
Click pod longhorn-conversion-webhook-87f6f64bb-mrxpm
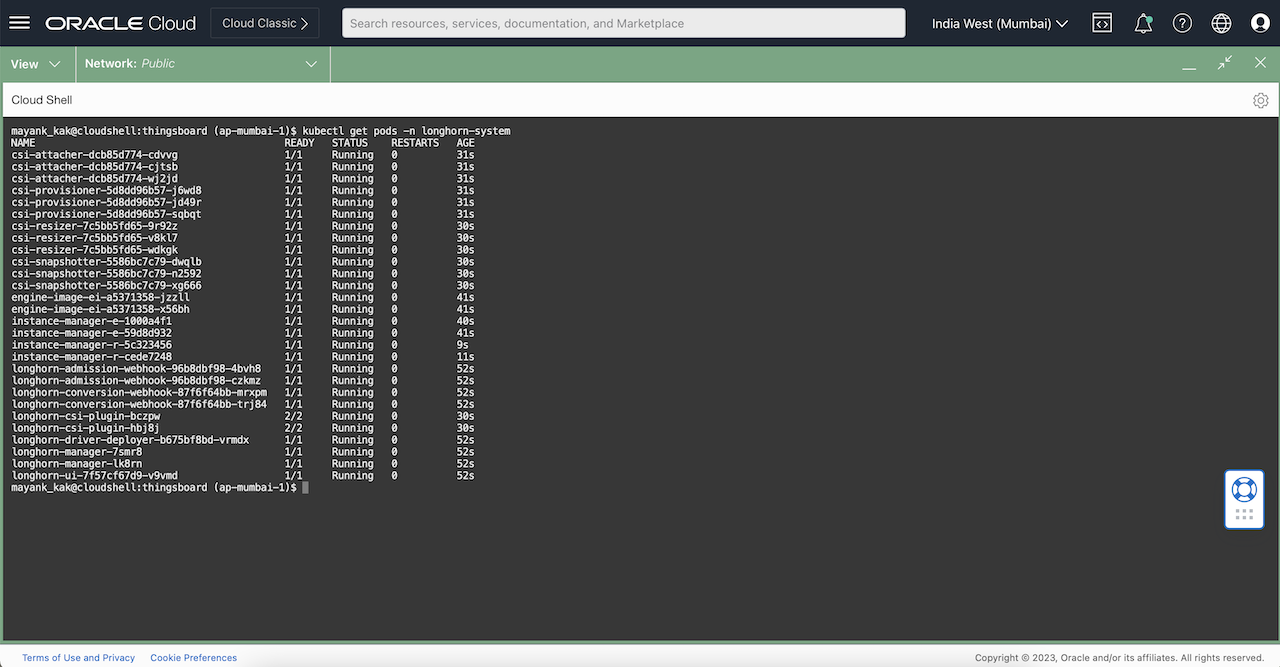tap(140, 393)
